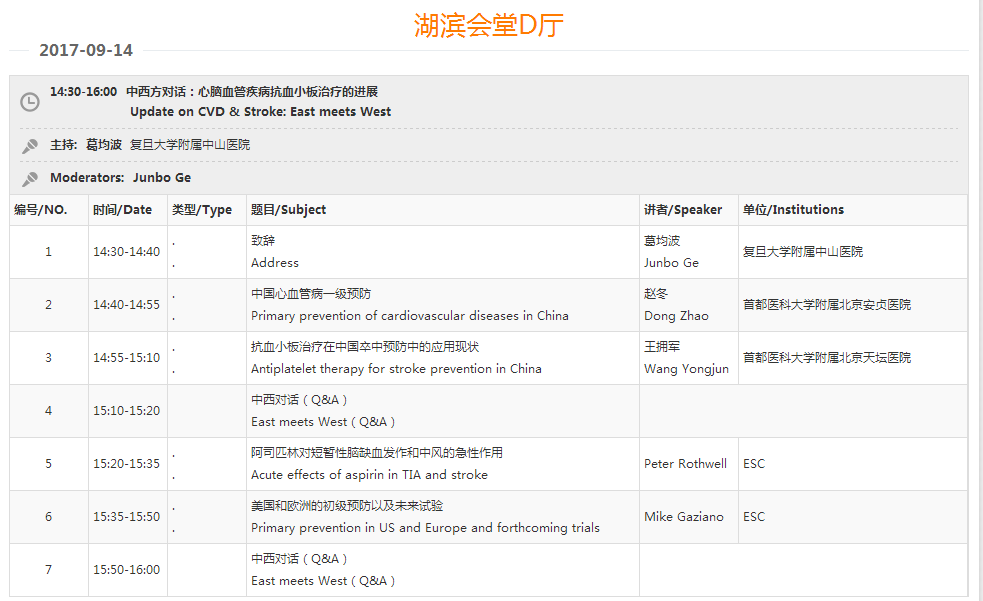Click speaker Dong Zhao

pyautogui.click(x=676, y=316)
